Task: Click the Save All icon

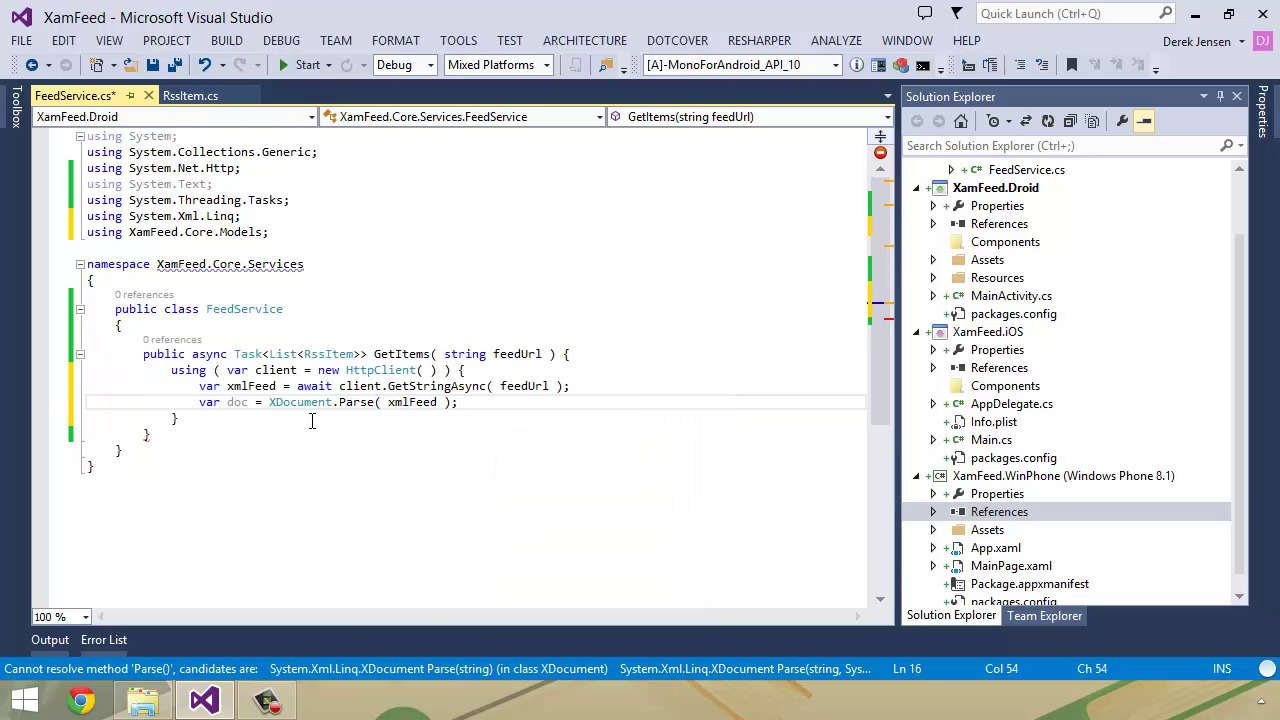Action: 174,65
